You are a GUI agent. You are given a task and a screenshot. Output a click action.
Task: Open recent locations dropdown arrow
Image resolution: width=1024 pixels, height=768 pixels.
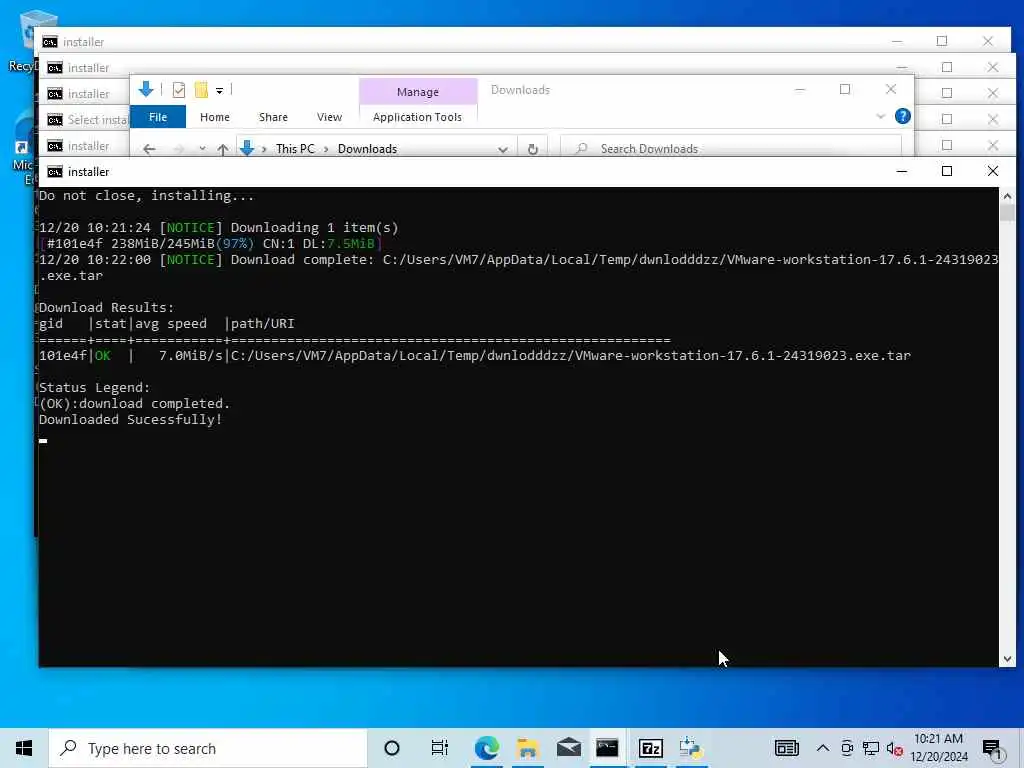[202, 149]
